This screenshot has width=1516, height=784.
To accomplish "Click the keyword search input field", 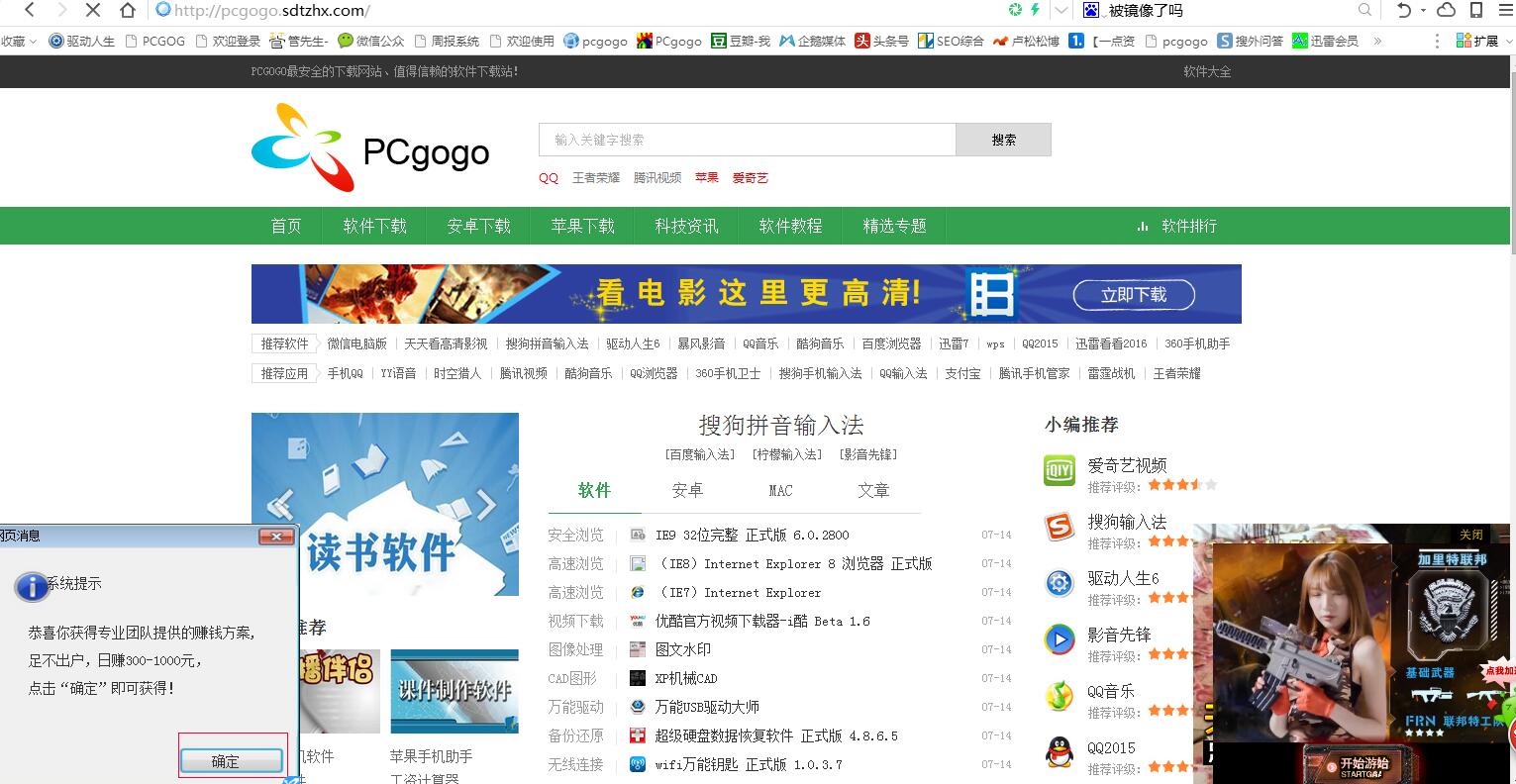I will [747, 140].
